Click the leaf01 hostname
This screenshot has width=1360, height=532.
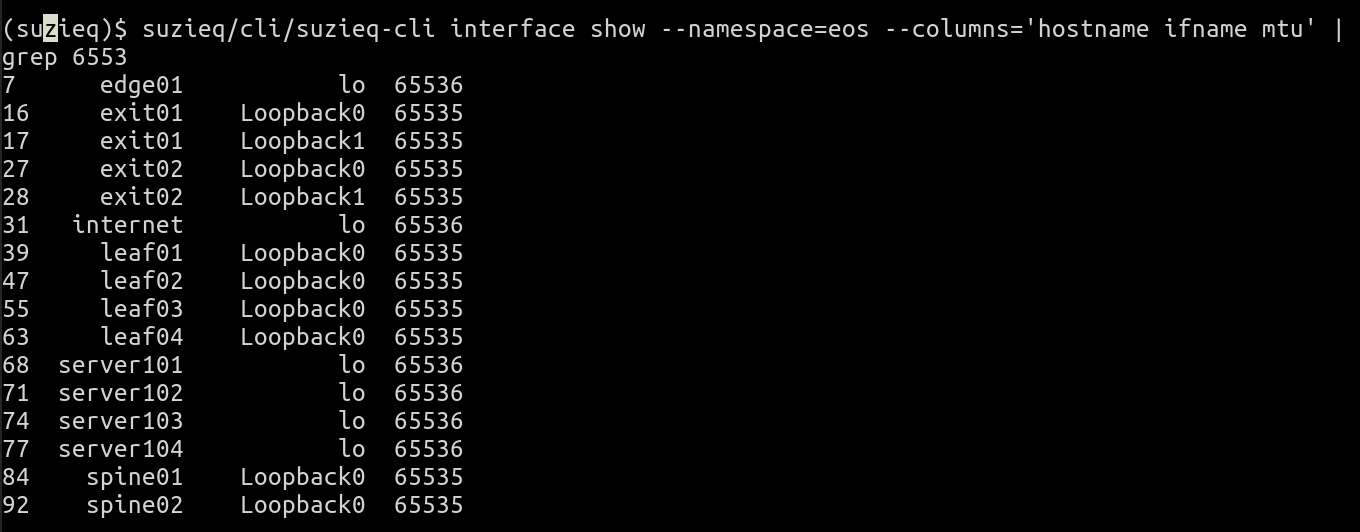141,253
